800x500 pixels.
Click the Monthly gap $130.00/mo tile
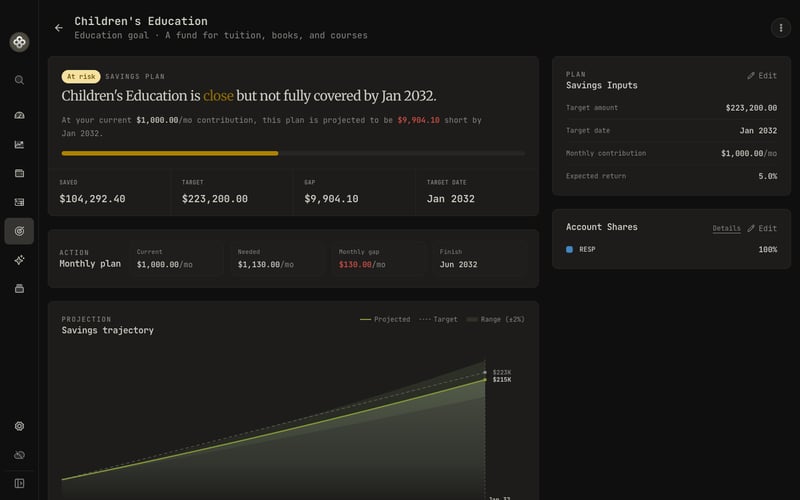pyautogui.click(x=379, y=259)
